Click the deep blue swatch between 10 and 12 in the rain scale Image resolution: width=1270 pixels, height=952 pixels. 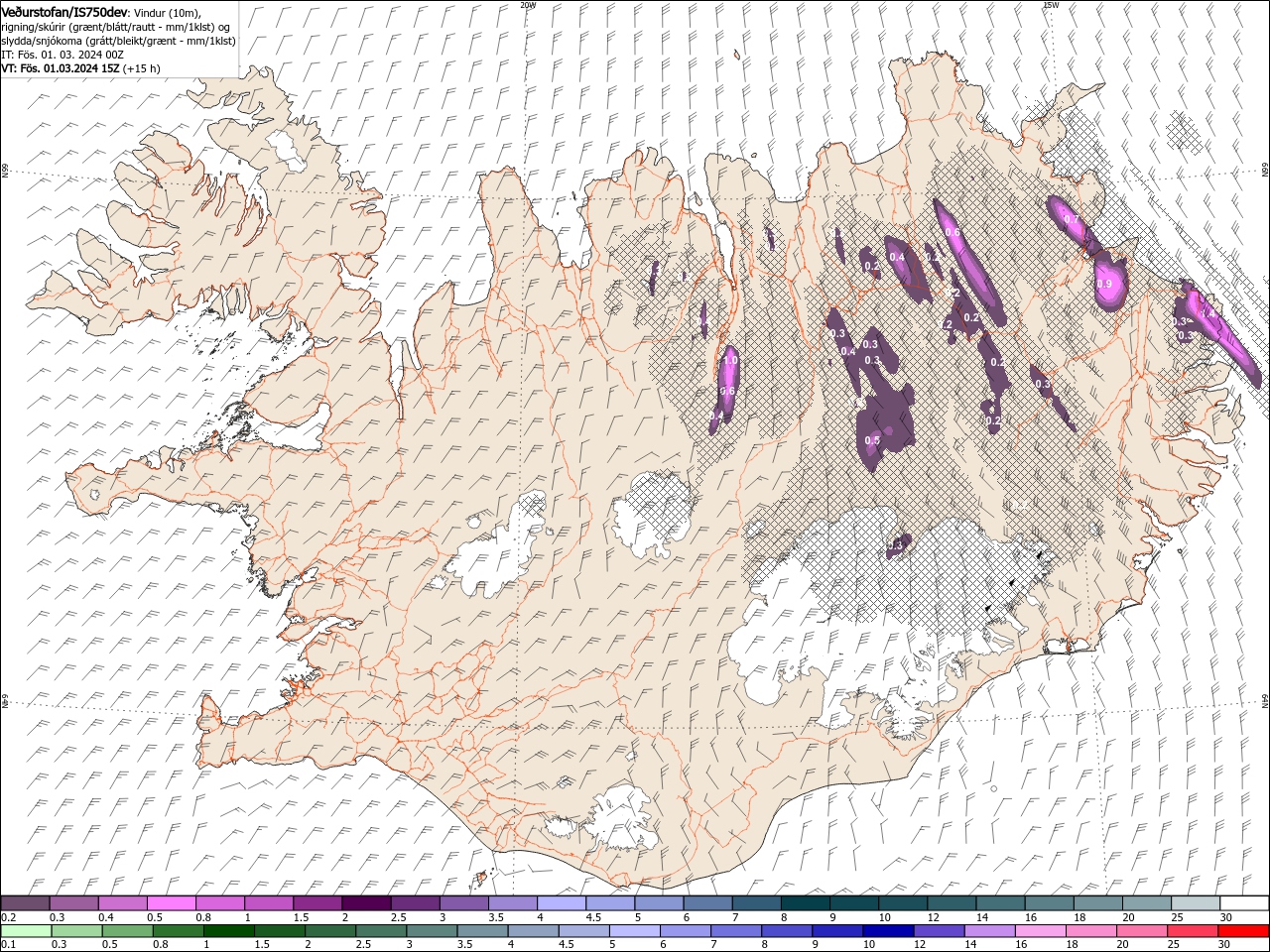point(888,931)
